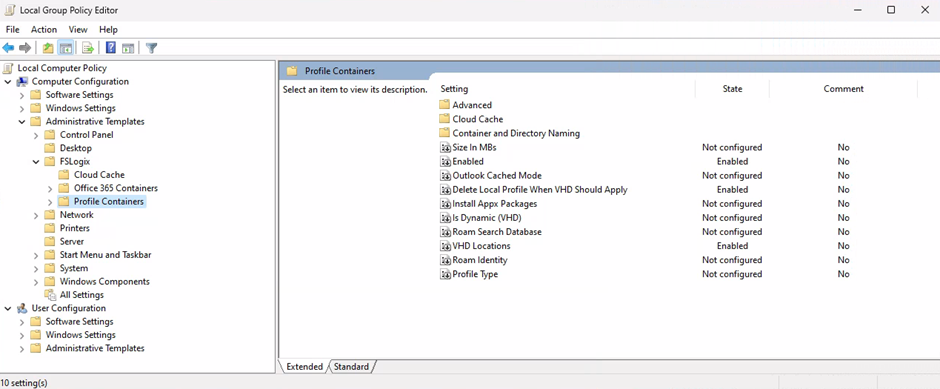Collapse the FSLogix tree node
The image size is (940, 389).
click(x=37, y=162)
